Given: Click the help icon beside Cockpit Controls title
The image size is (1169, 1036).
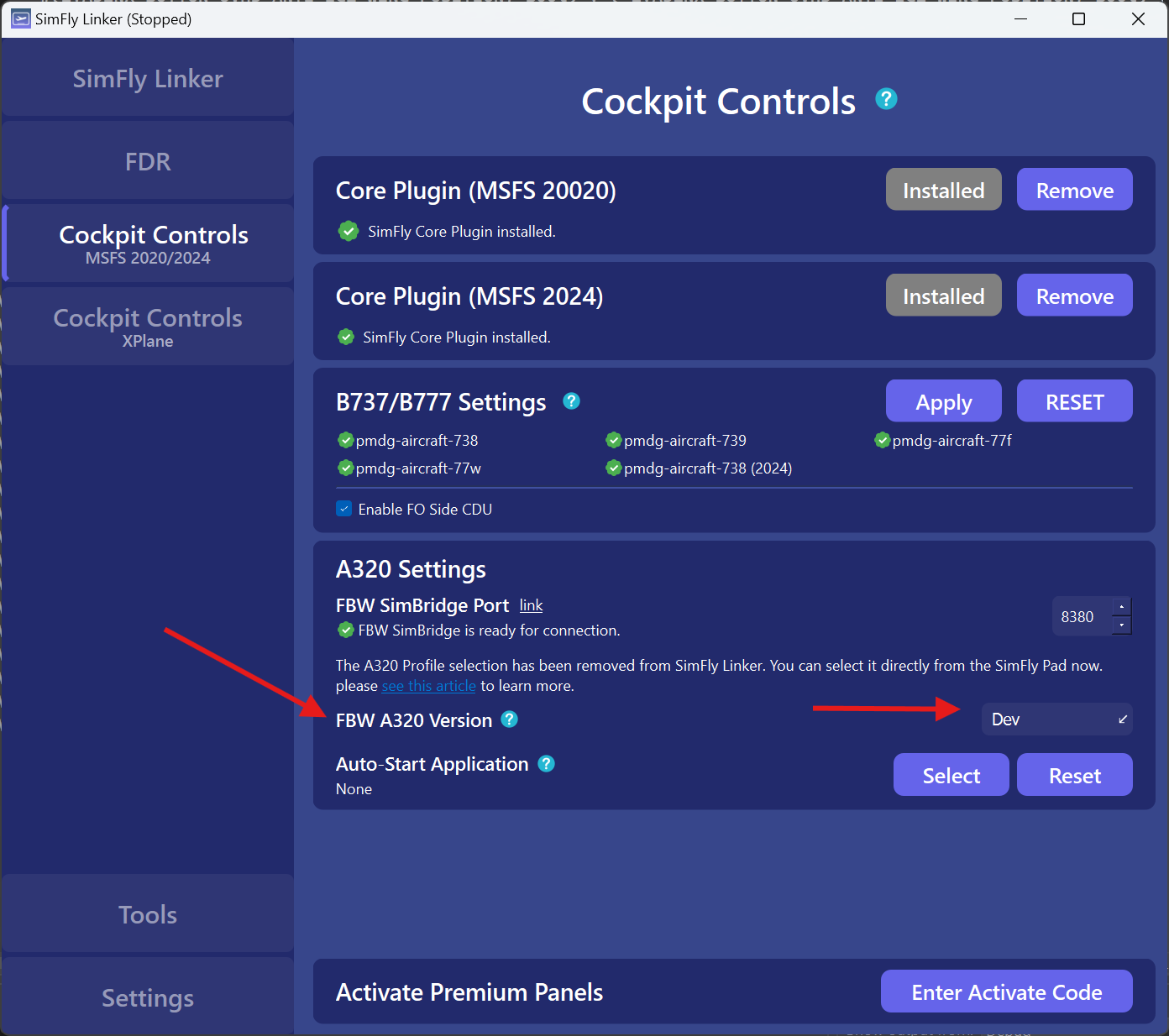Looking at the screenshot, I should [x=886, y=99].
